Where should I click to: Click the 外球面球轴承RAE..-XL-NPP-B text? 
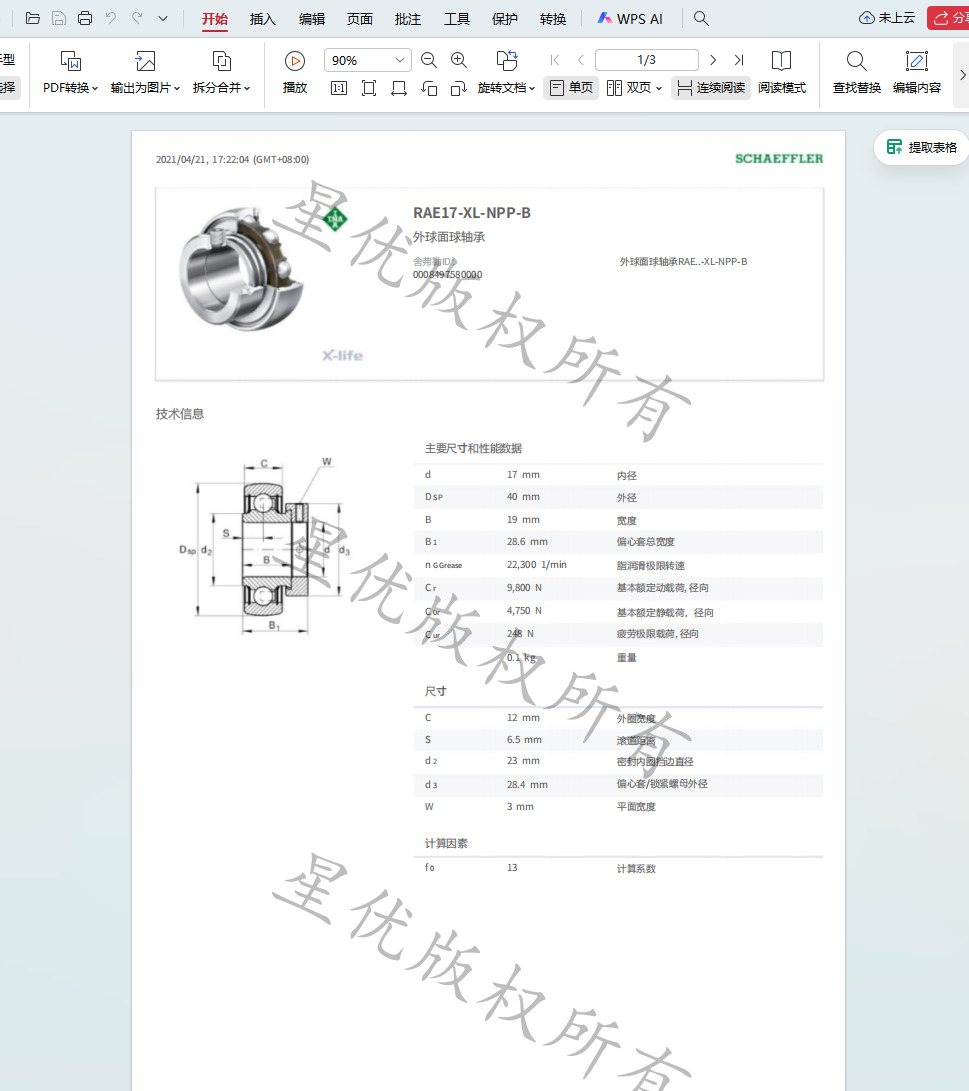click(683, 262)
